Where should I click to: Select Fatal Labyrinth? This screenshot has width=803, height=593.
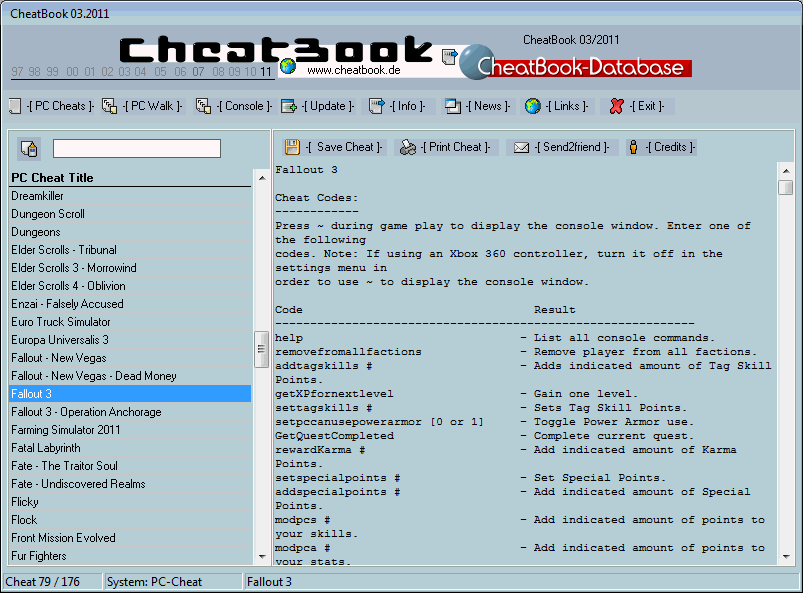click(x=130, y=448)
